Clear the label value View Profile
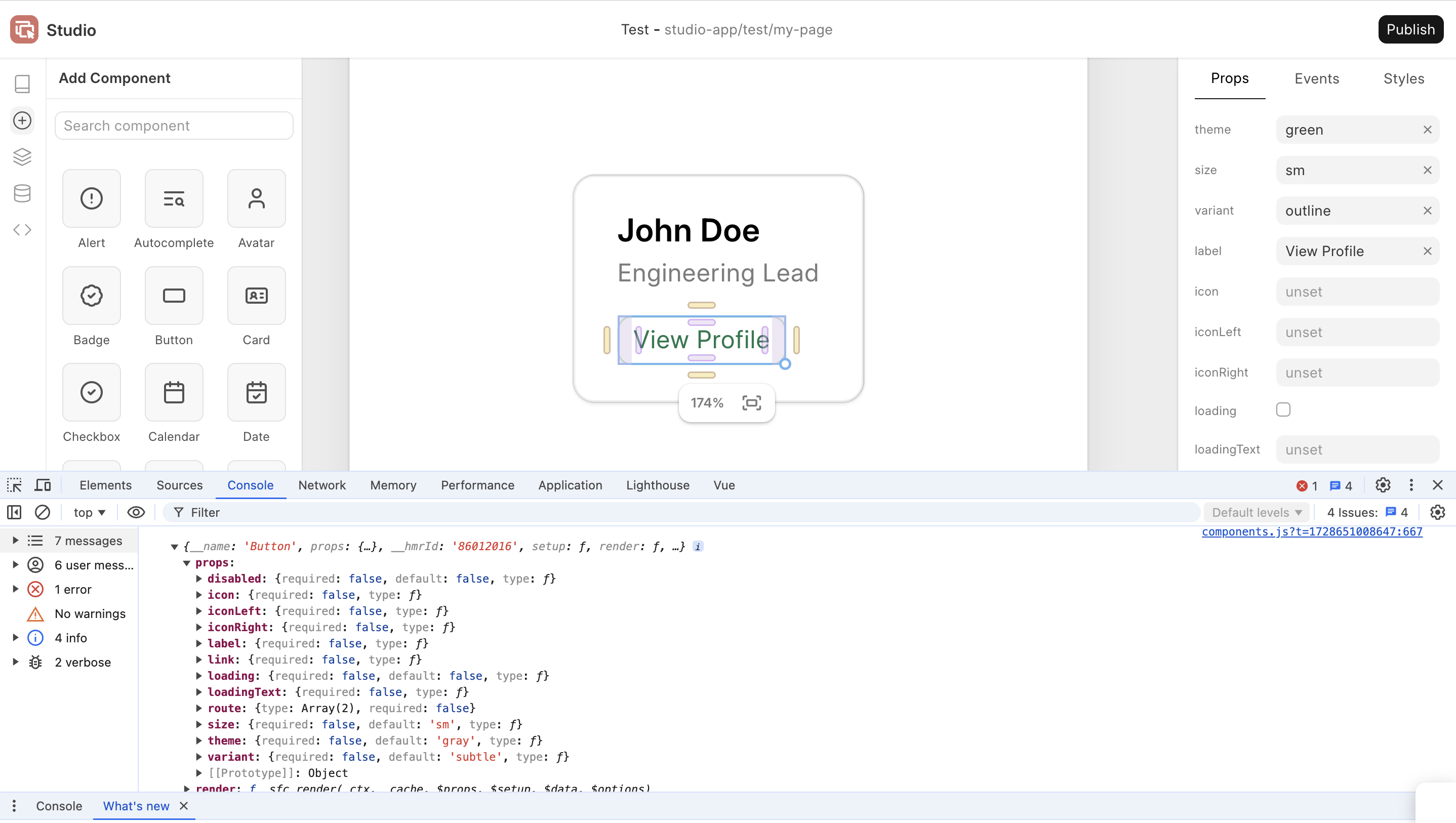The image size is (1456, 823). click(x=1427, y=251)
